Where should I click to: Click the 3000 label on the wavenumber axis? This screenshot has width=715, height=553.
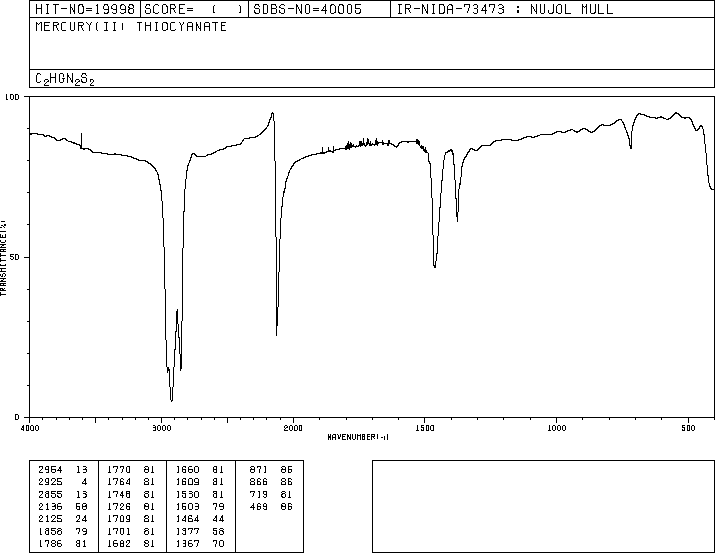(161, 428)
